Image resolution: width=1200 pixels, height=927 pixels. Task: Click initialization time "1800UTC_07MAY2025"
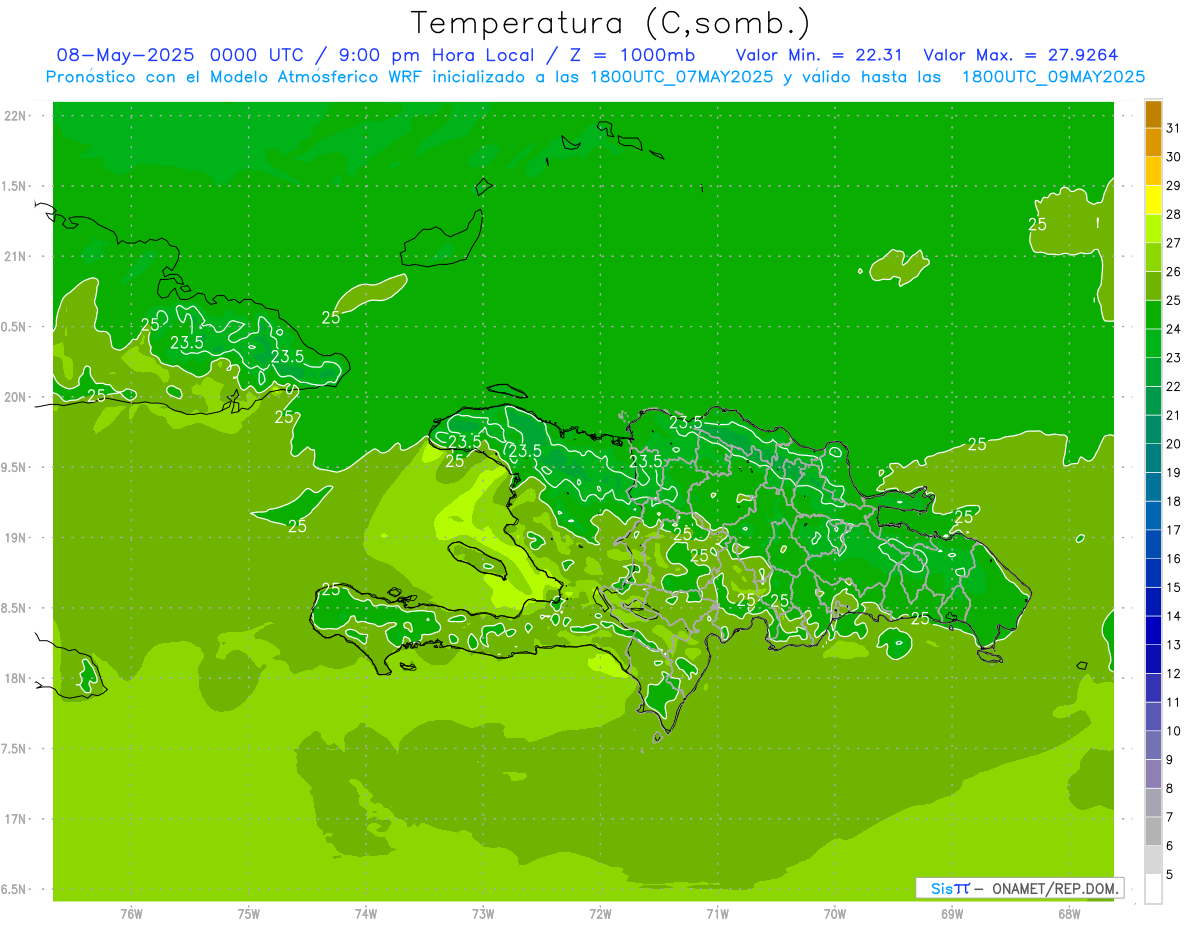681,77
